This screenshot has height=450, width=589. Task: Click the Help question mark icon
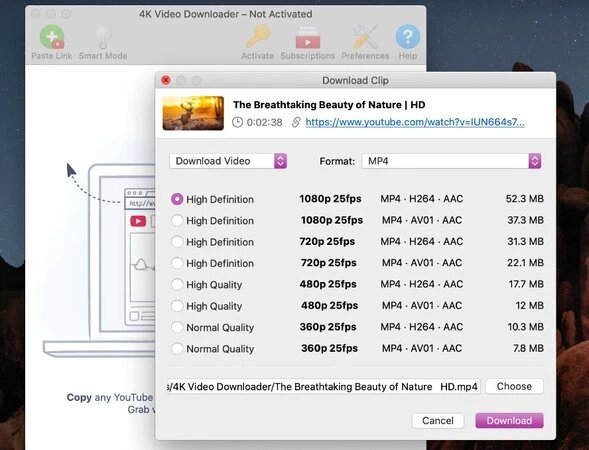[x=408, y=36]
